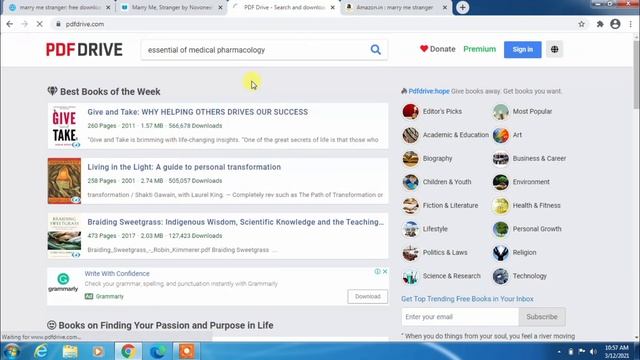This screenshot has height=360, width=640.
Task: Click the Sign in button
Action: pos(522,49)
